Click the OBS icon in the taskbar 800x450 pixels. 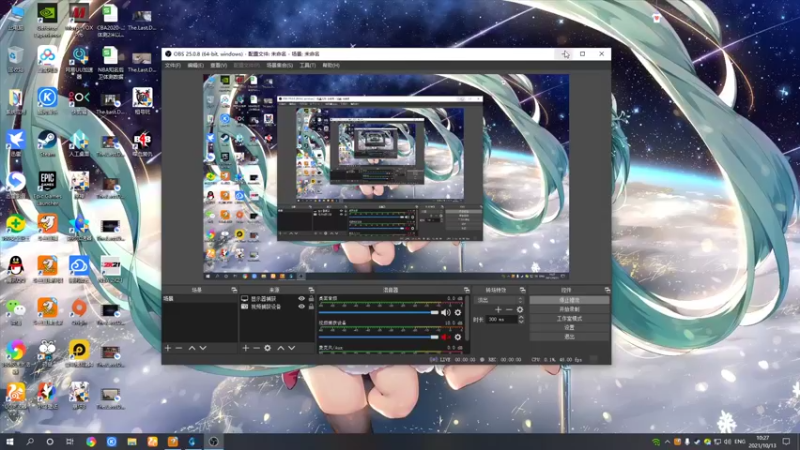pos(214,442)
